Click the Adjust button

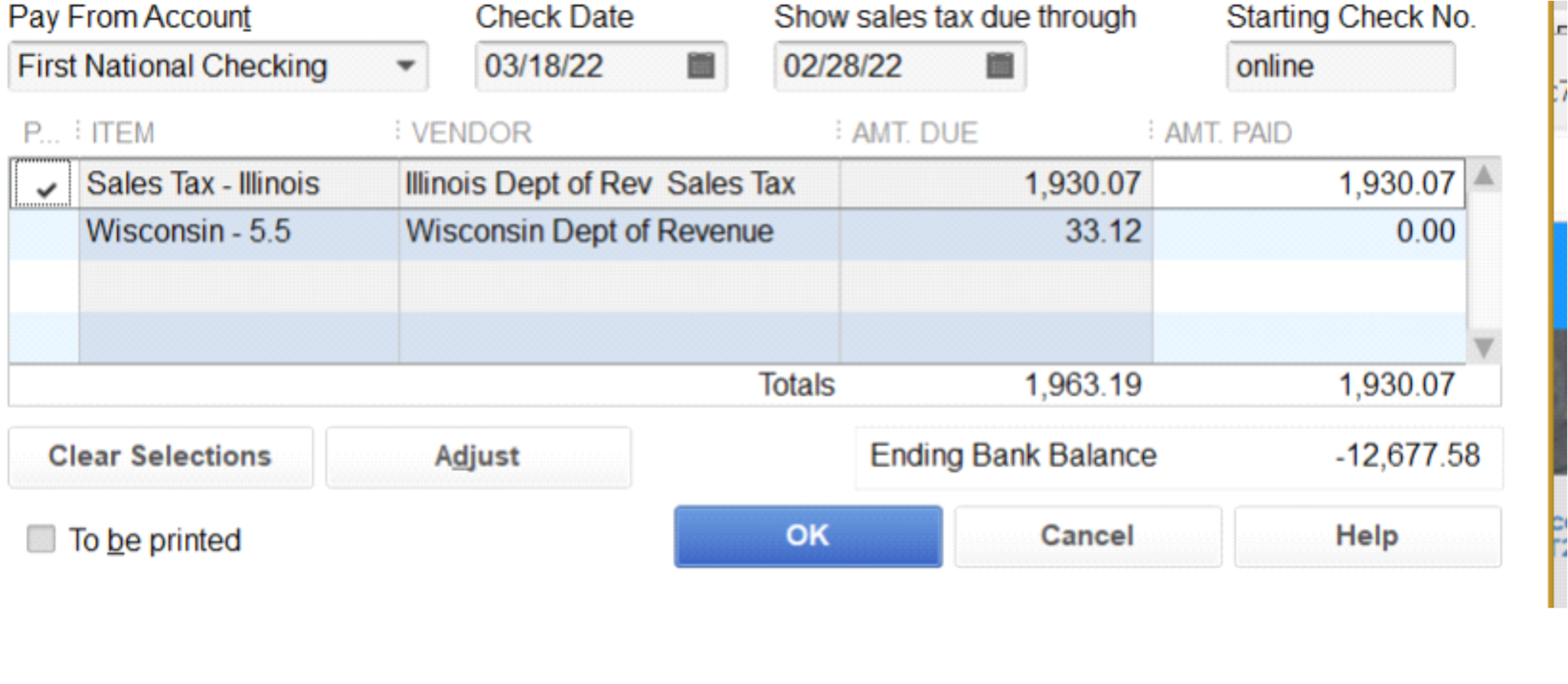tap(478, 457)
